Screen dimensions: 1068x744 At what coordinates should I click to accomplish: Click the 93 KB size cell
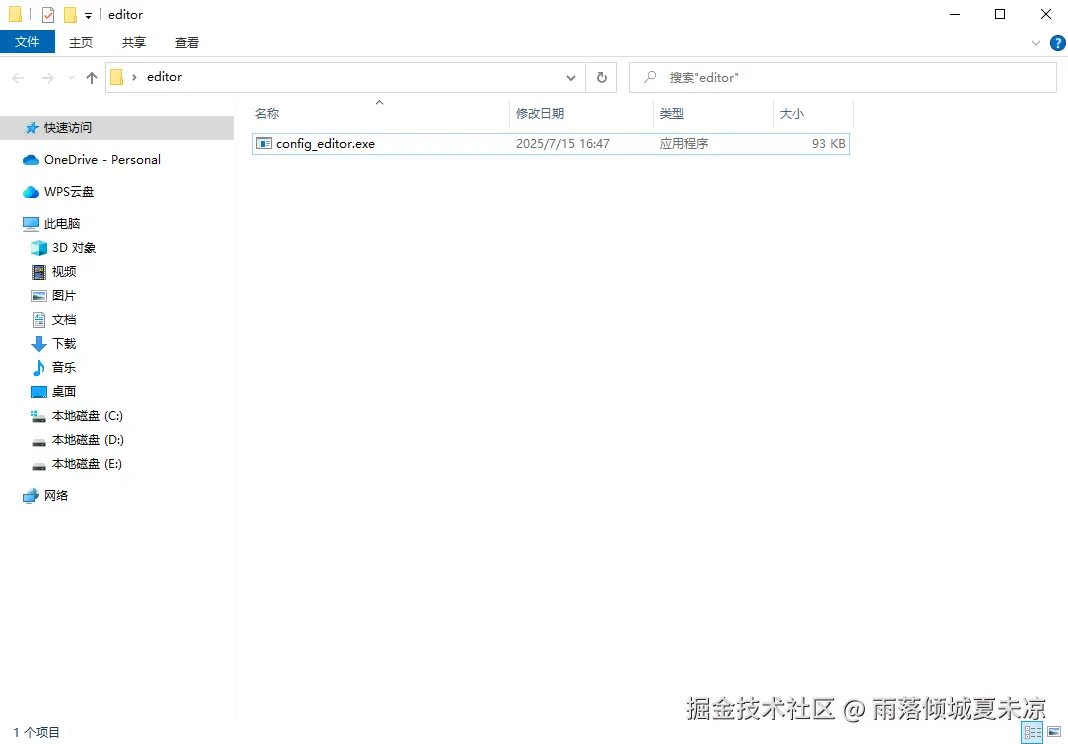coord(828,144)
